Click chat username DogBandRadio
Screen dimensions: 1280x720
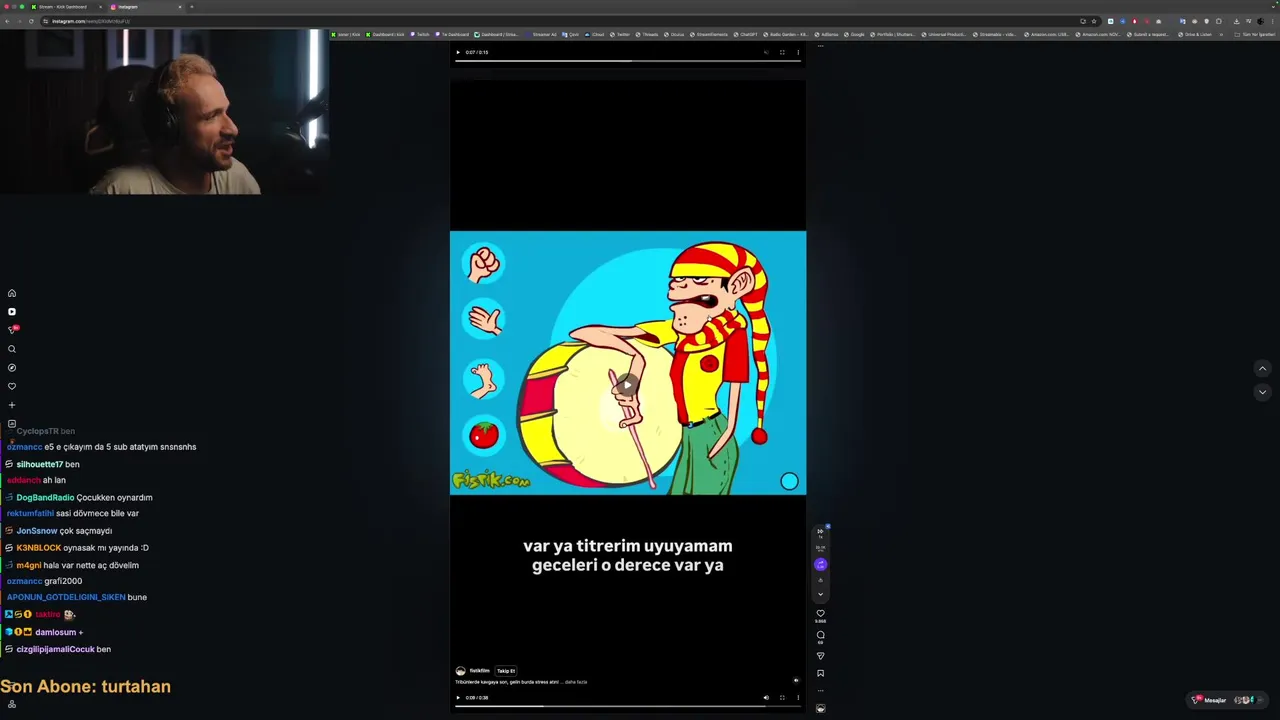[x=45, y=497]
